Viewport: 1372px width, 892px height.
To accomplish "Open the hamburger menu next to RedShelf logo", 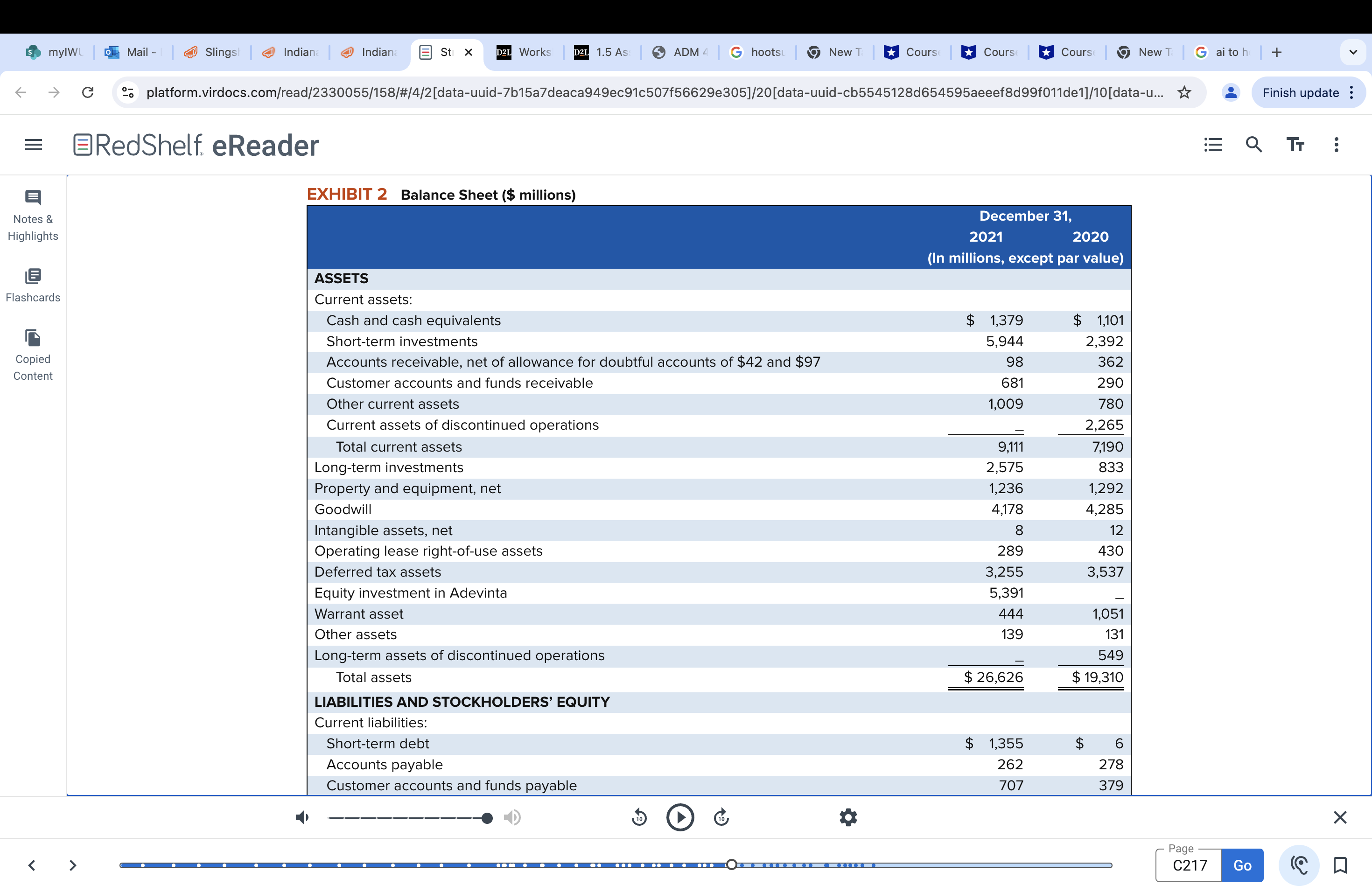I will pyautogui.click(x=33, y=144).
